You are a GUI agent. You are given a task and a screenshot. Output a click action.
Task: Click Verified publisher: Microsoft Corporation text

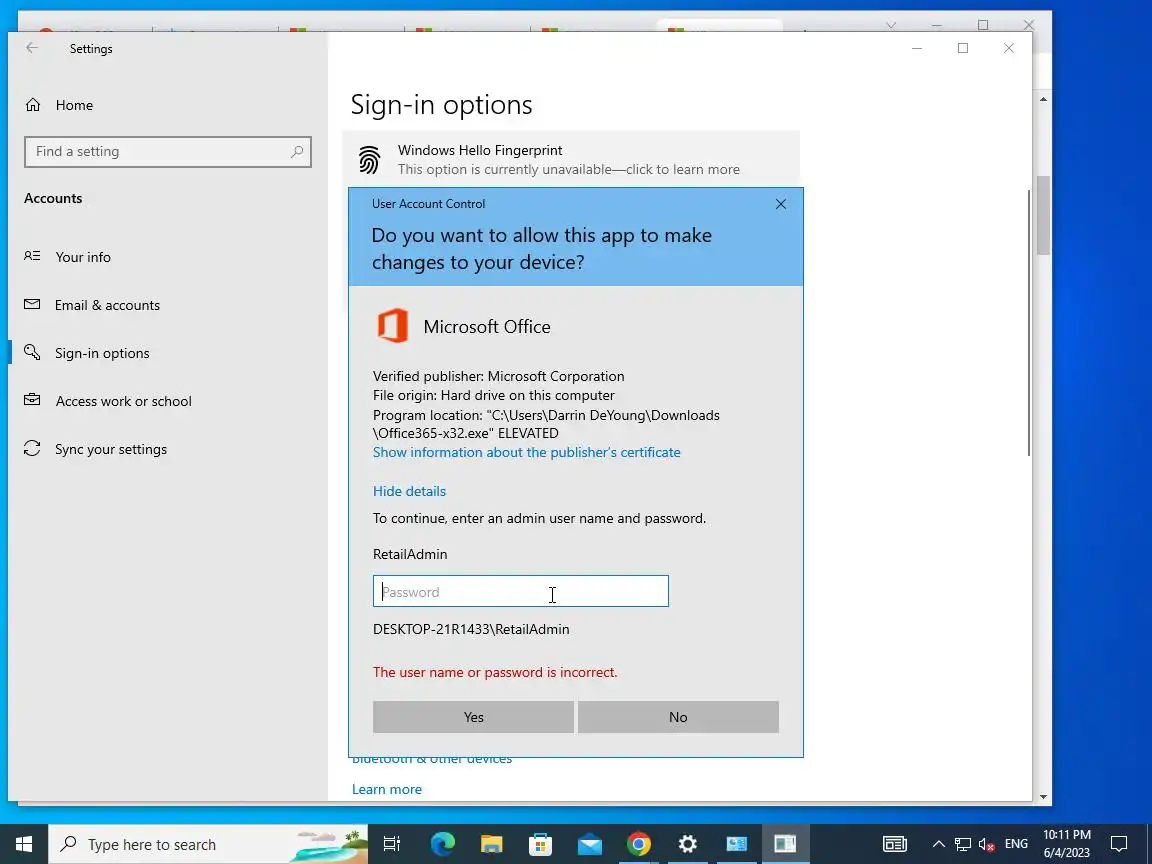[x=498, y=376]
